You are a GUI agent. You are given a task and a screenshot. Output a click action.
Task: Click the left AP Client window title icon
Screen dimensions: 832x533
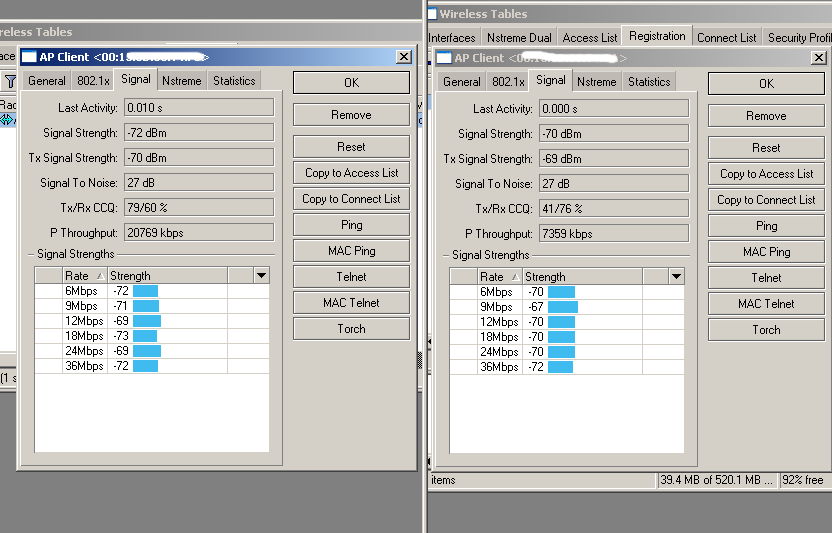coord(29,57)
